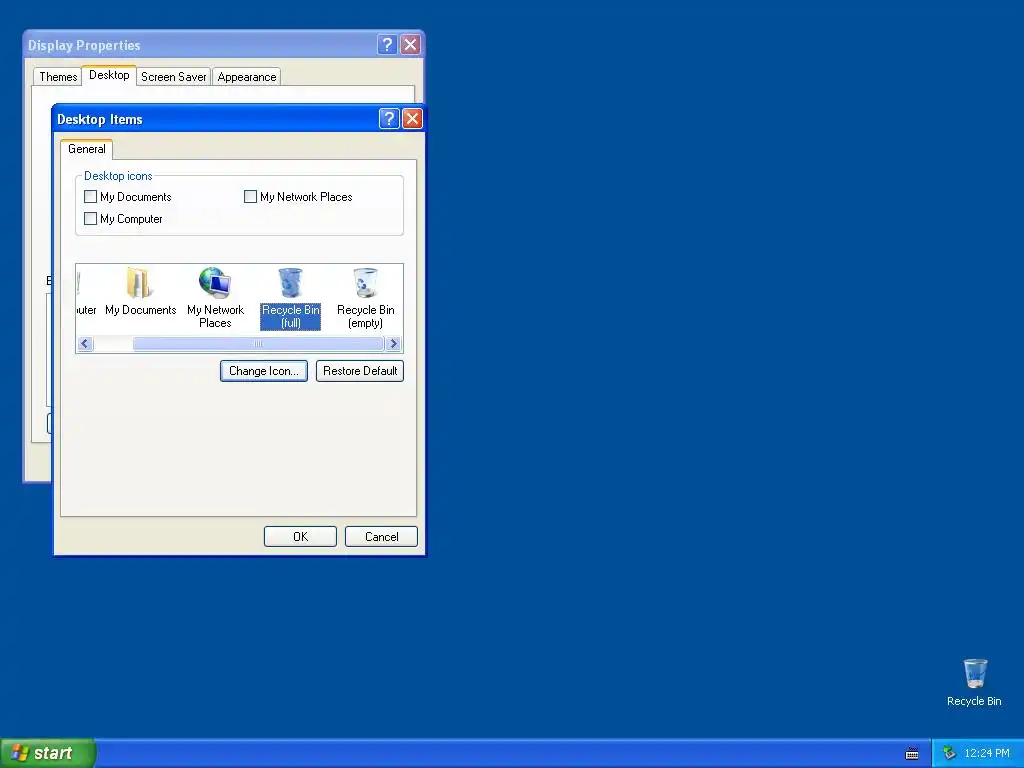Screen dimensions: 1024x768
Task: Enable the My Network Places checkbox
Action: [x=250, y=197]
